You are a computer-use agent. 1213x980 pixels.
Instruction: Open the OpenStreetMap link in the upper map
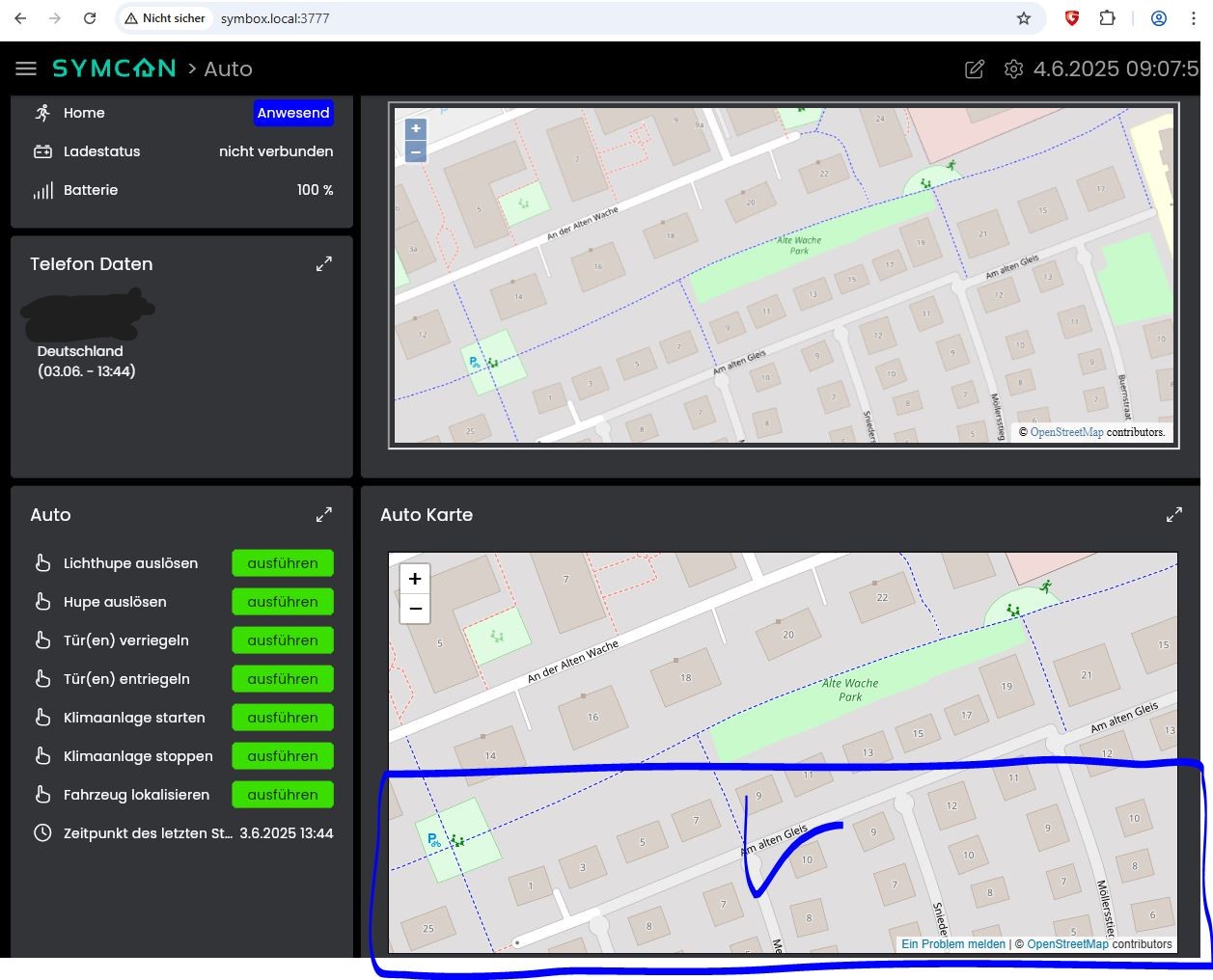(1066, 432)
